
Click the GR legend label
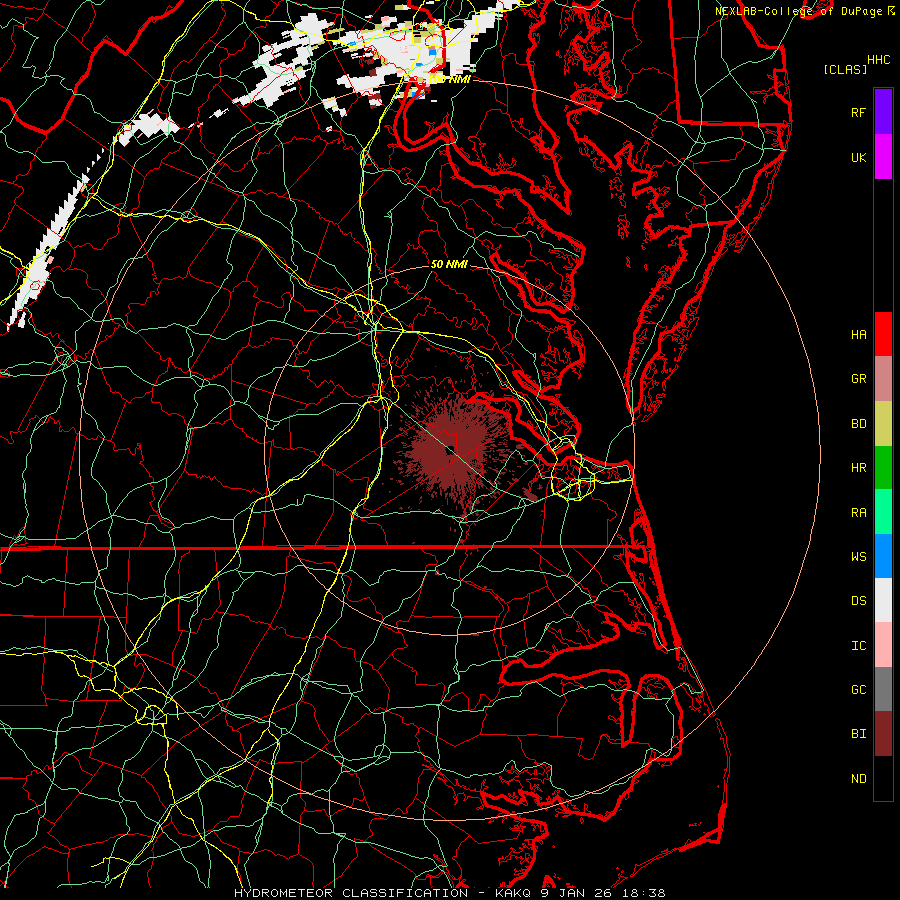[x=858, y=379]
